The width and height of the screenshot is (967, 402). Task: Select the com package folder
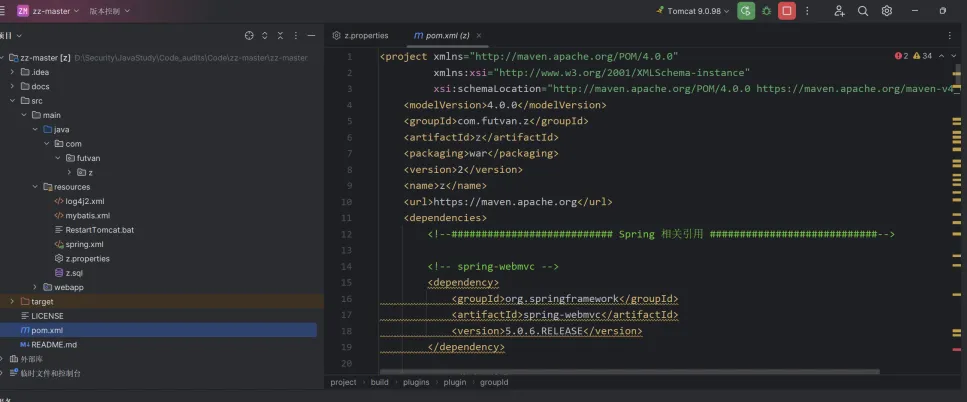(x=68, y=144)
